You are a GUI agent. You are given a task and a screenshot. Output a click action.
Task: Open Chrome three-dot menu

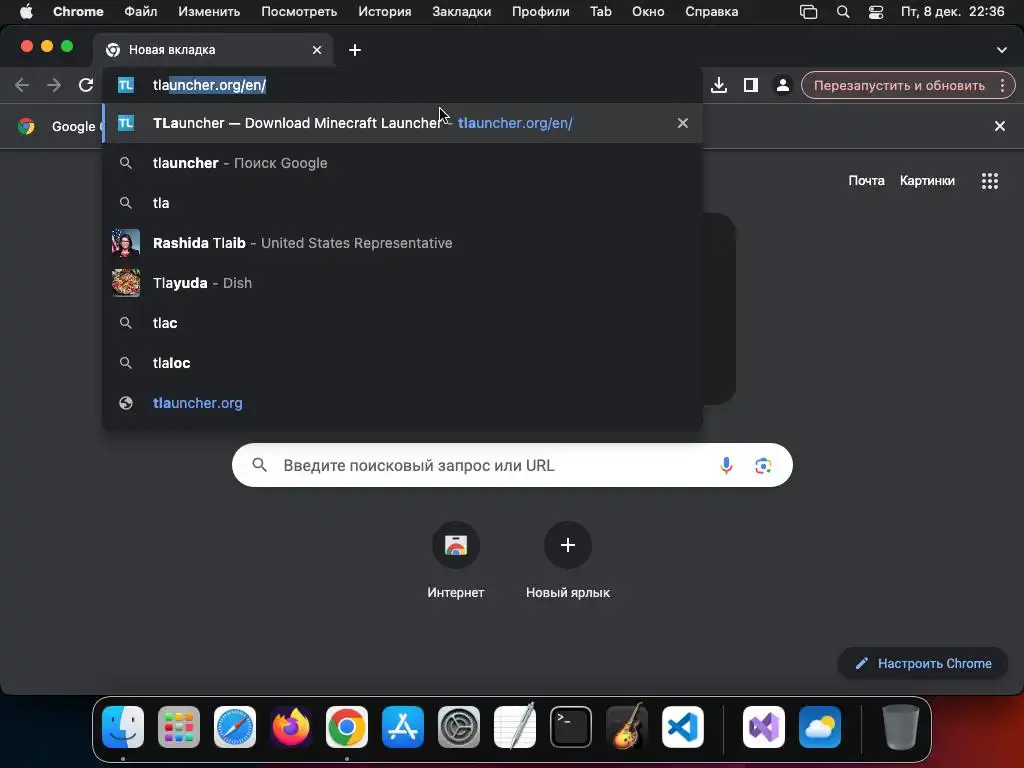[x=1002, y=85]
